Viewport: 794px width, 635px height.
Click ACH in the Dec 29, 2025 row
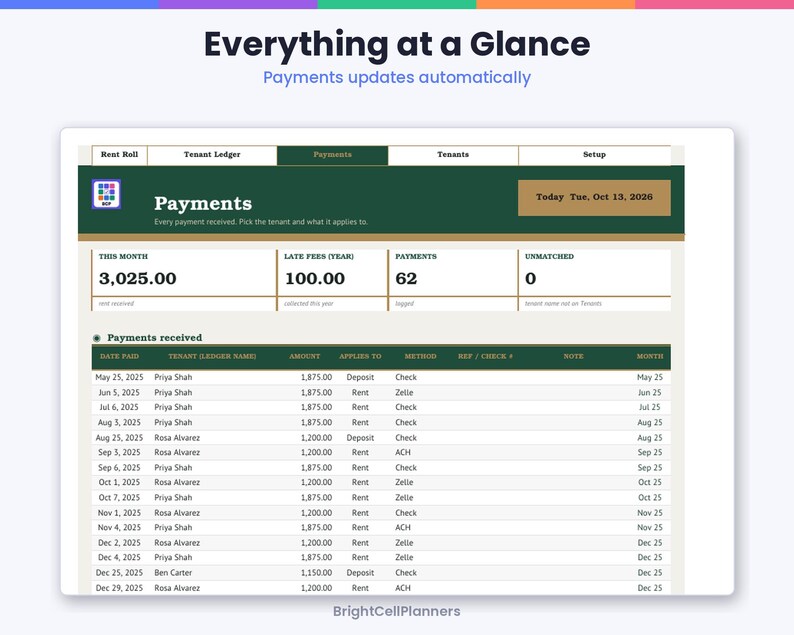(403, 588)
